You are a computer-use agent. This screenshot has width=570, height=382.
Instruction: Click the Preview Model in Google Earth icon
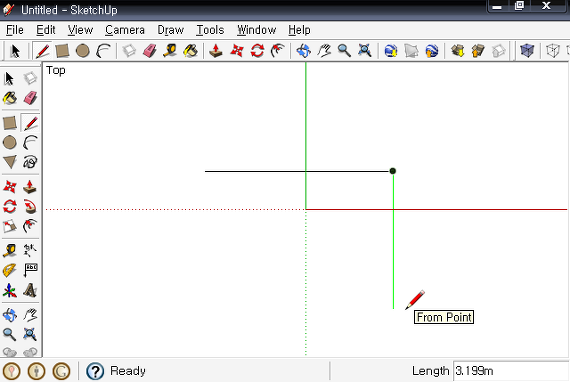coord(431,51)
